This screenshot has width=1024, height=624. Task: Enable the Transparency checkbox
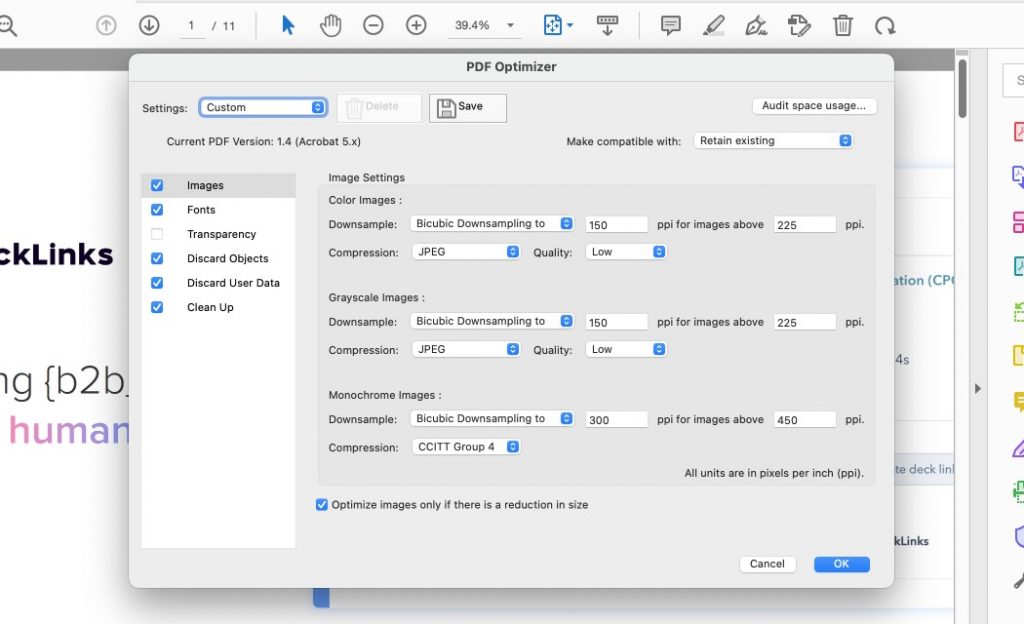point(157,234)
